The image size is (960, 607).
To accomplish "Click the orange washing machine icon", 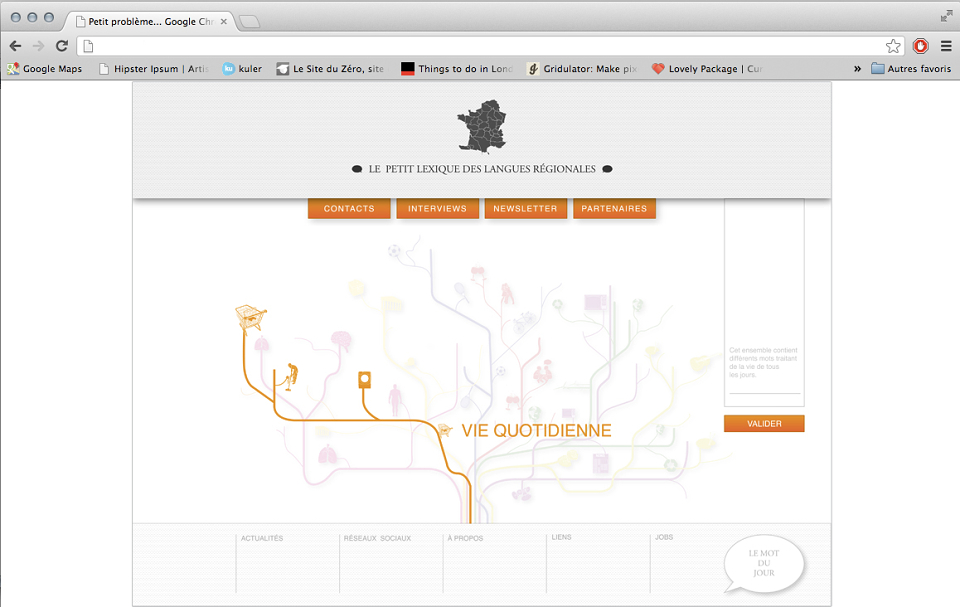I will click(x=364, y=380).
